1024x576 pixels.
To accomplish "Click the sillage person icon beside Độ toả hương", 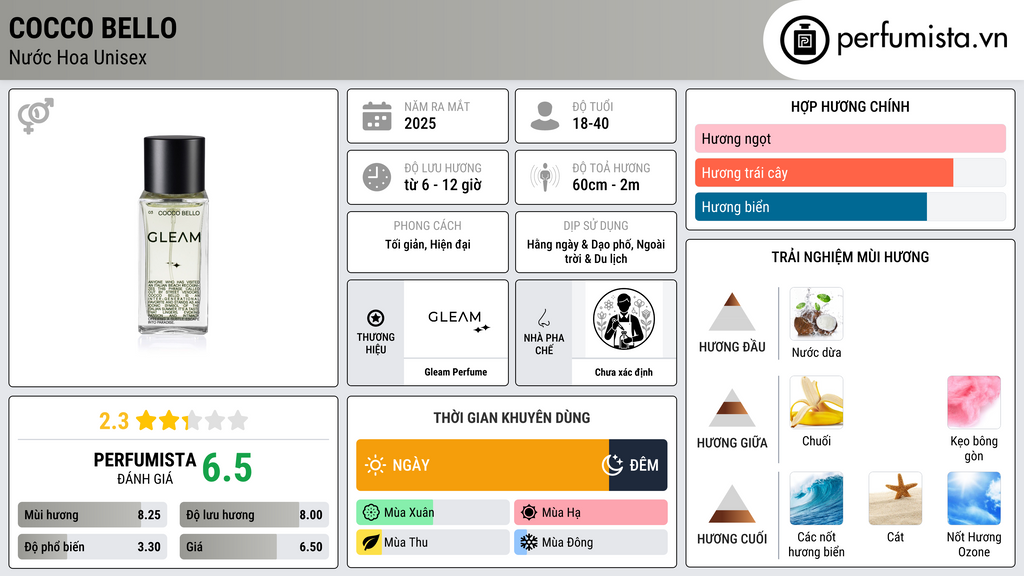I will point(545,177).
